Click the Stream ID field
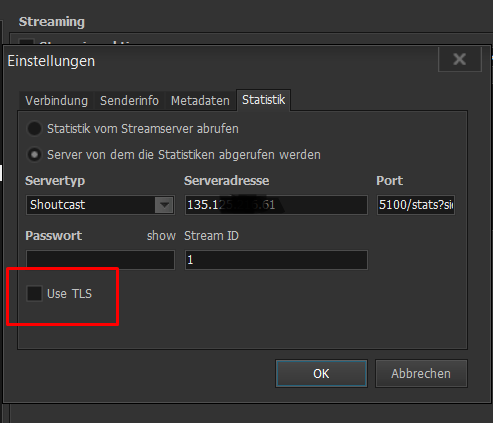 pyautogui.click(x=276, y=260)
